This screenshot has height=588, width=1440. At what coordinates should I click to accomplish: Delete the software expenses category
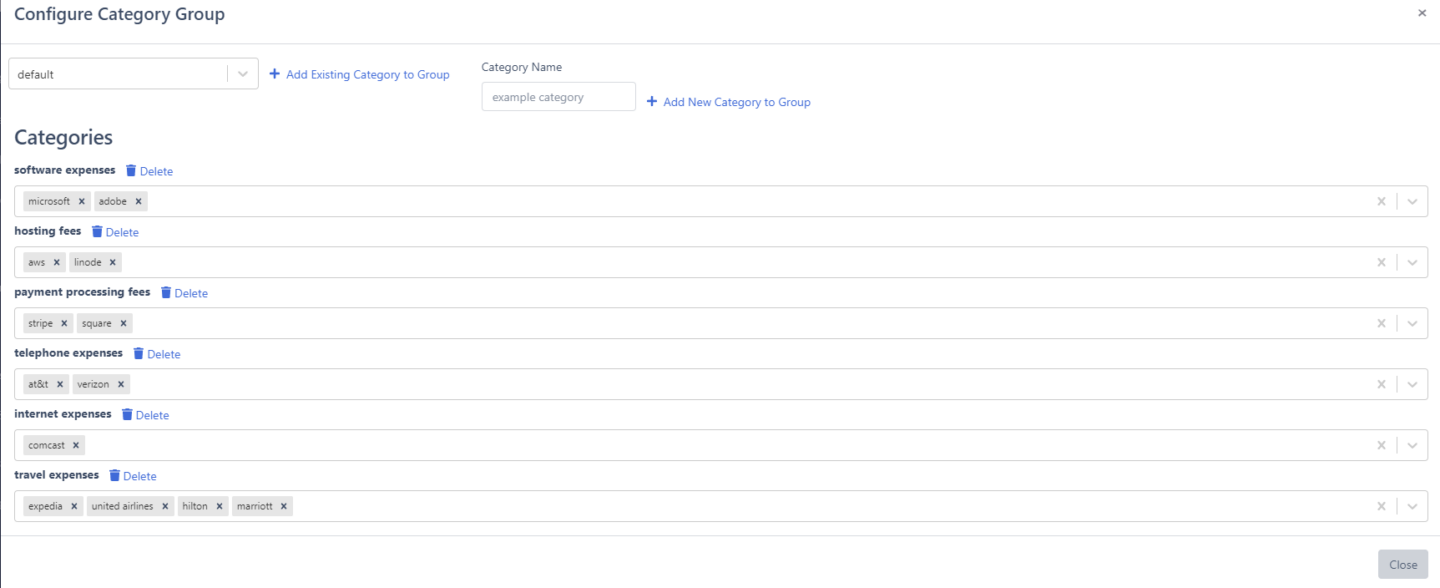coord(149,171)
